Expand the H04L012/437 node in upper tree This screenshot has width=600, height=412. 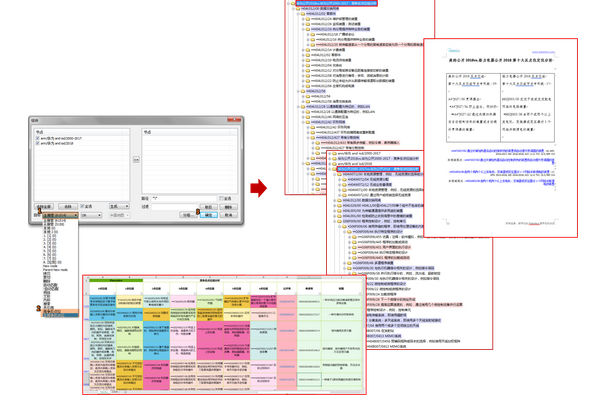click(x=308, y=132)
